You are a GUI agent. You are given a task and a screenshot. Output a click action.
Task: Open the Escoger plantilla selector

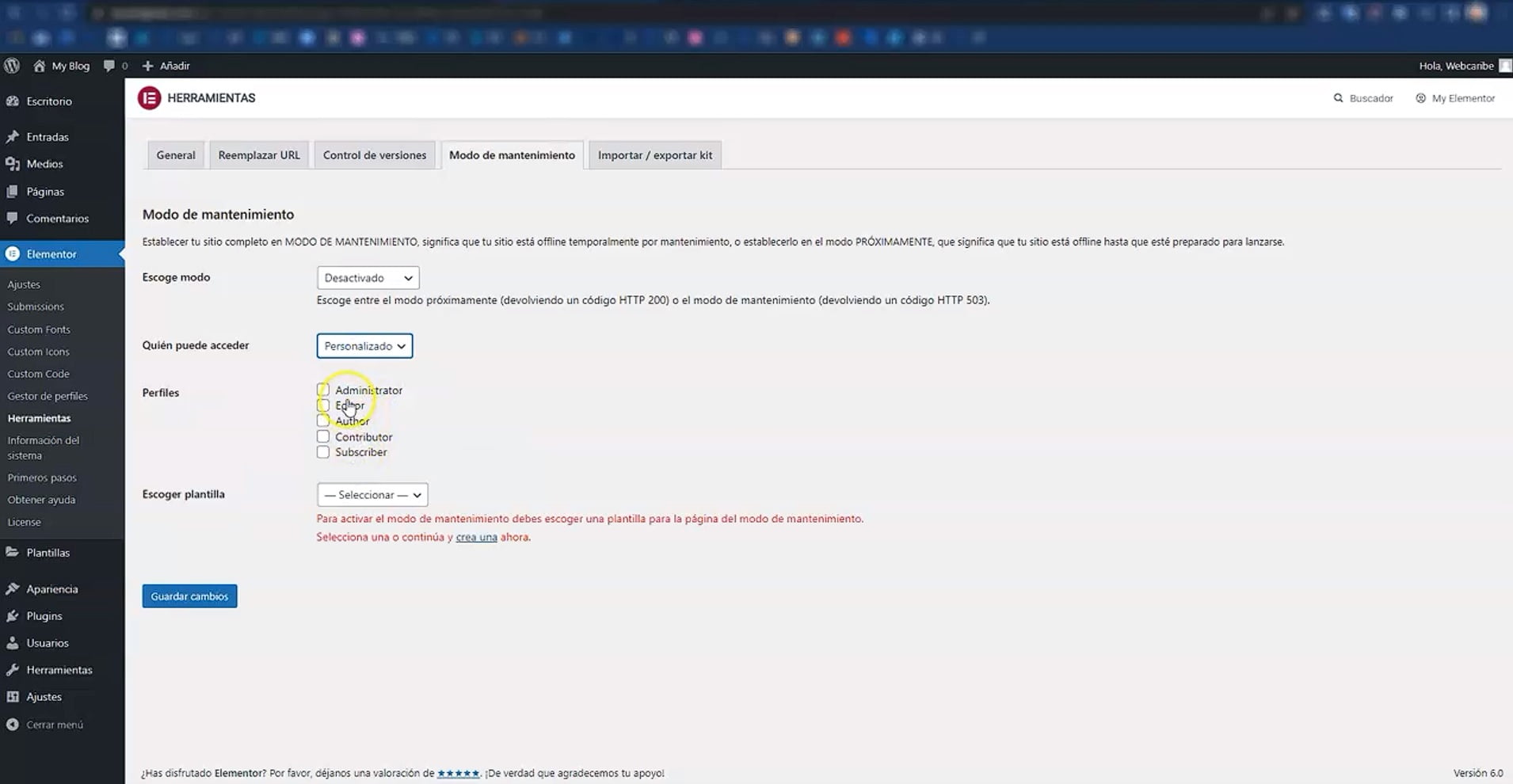coord(372,494)
